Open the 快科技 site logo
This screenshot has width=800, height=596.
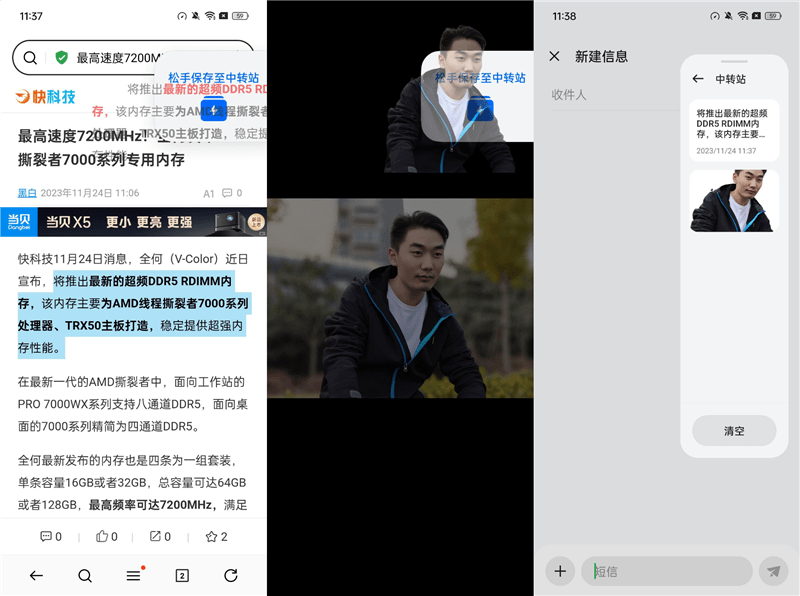click(45, 96)
